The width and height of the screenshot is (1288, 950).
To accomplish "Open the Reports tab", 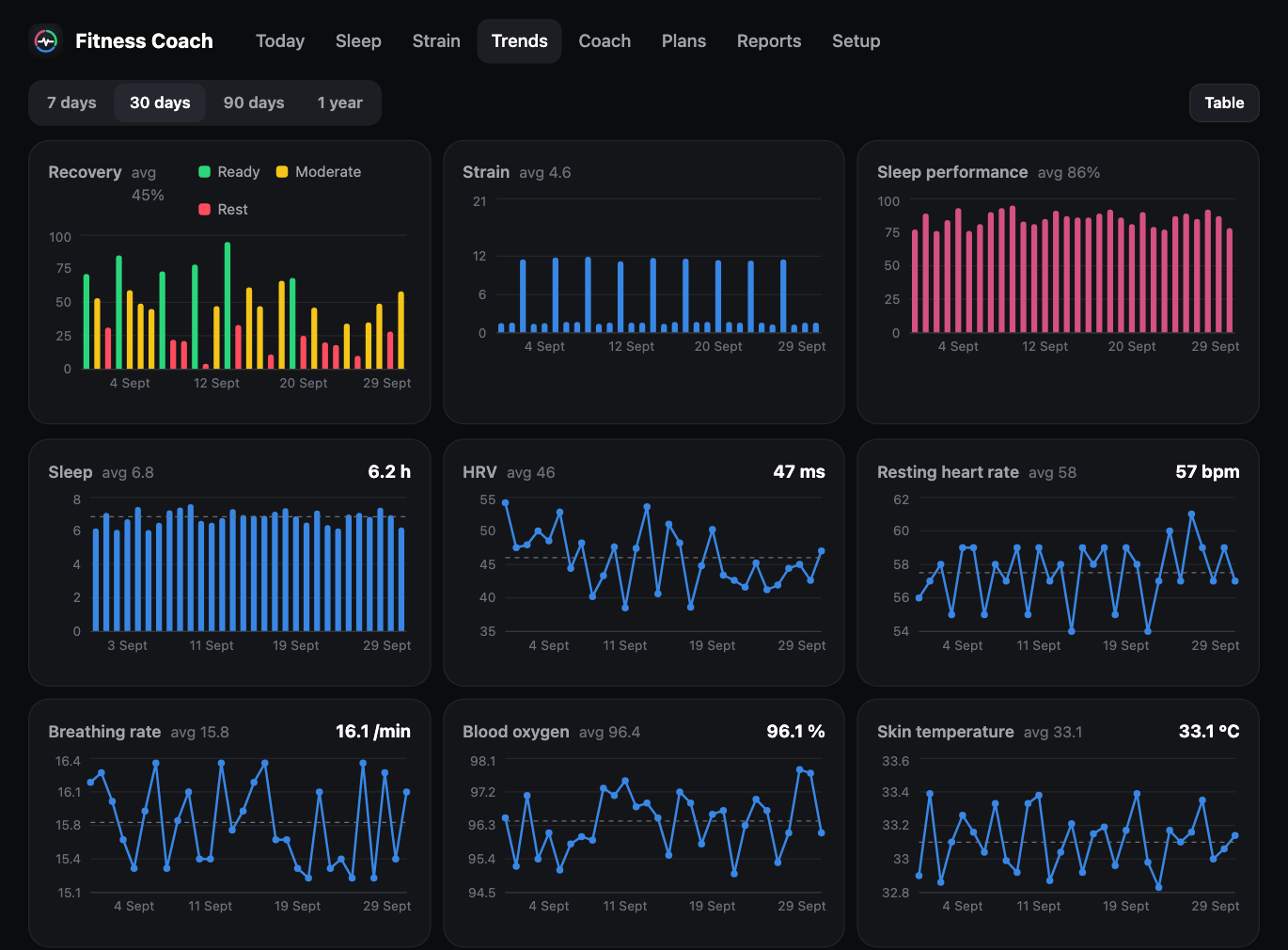I will coord(769,41).
